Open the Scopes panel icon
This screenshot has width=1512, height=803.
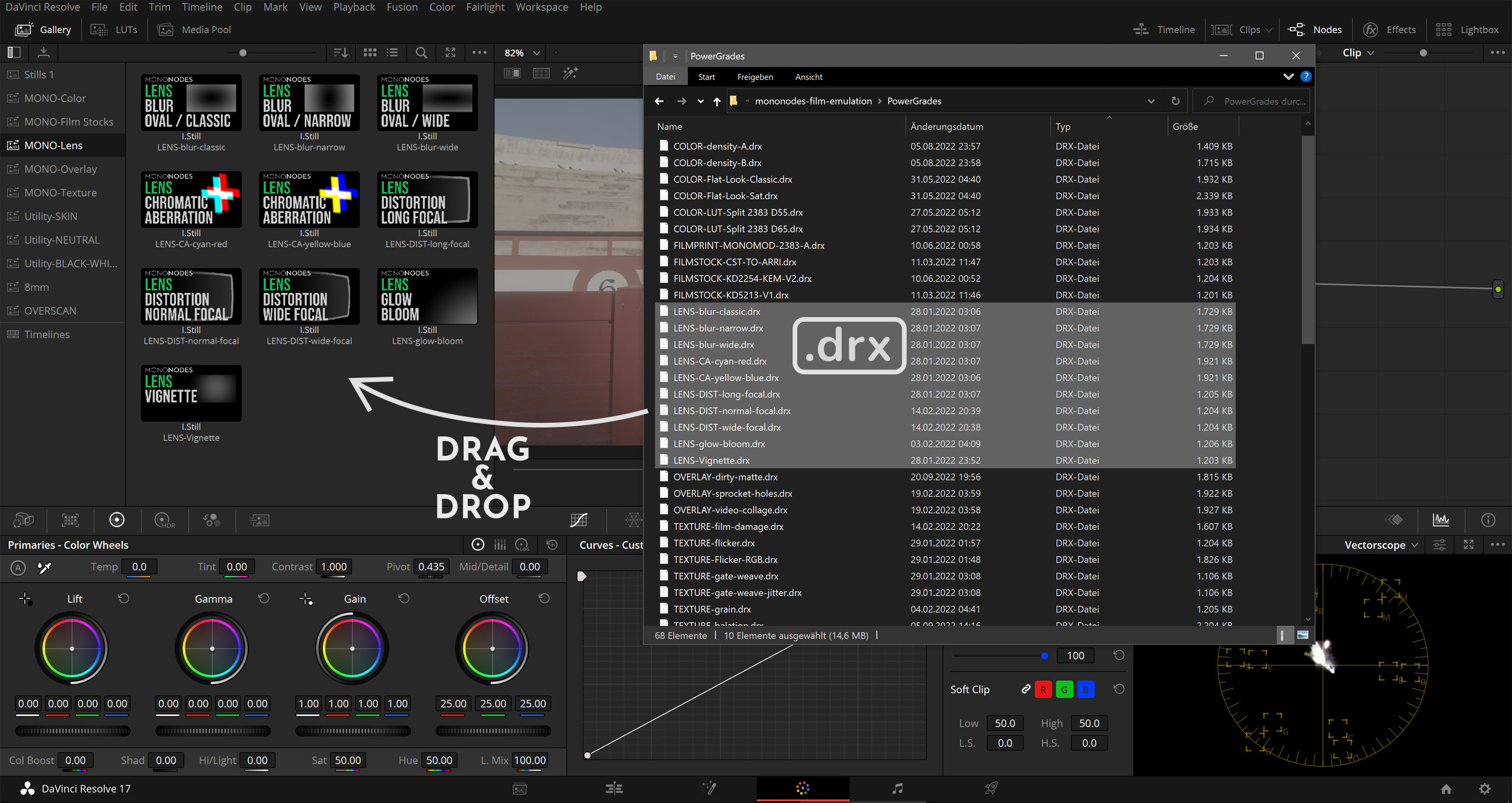1441,520
